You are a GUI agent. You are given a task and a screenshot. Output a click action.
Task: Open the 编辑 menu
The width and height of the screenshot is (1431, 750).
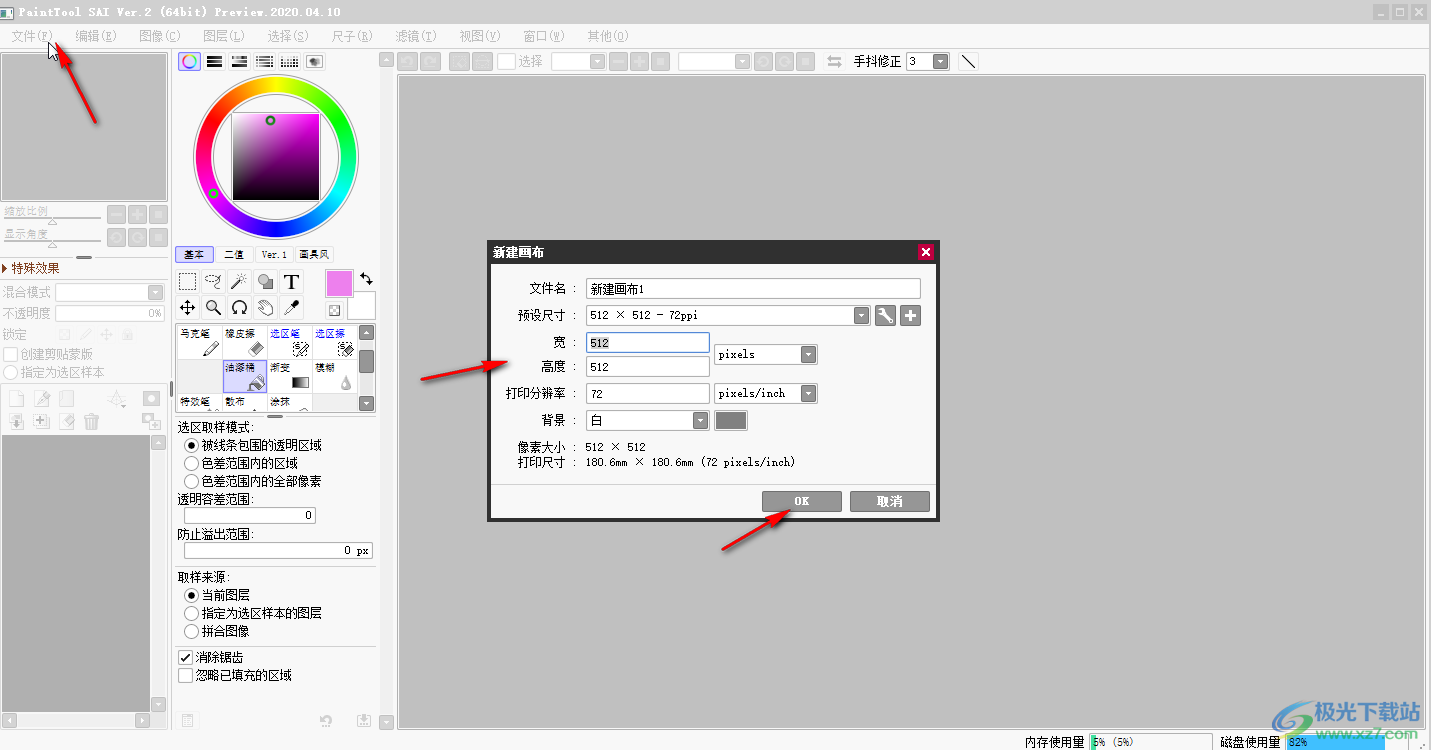tap(95, 36)
